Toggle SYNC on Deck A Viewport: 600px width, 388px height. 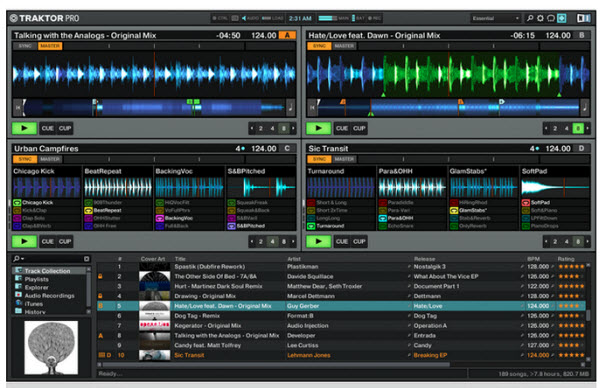(25, 46)
